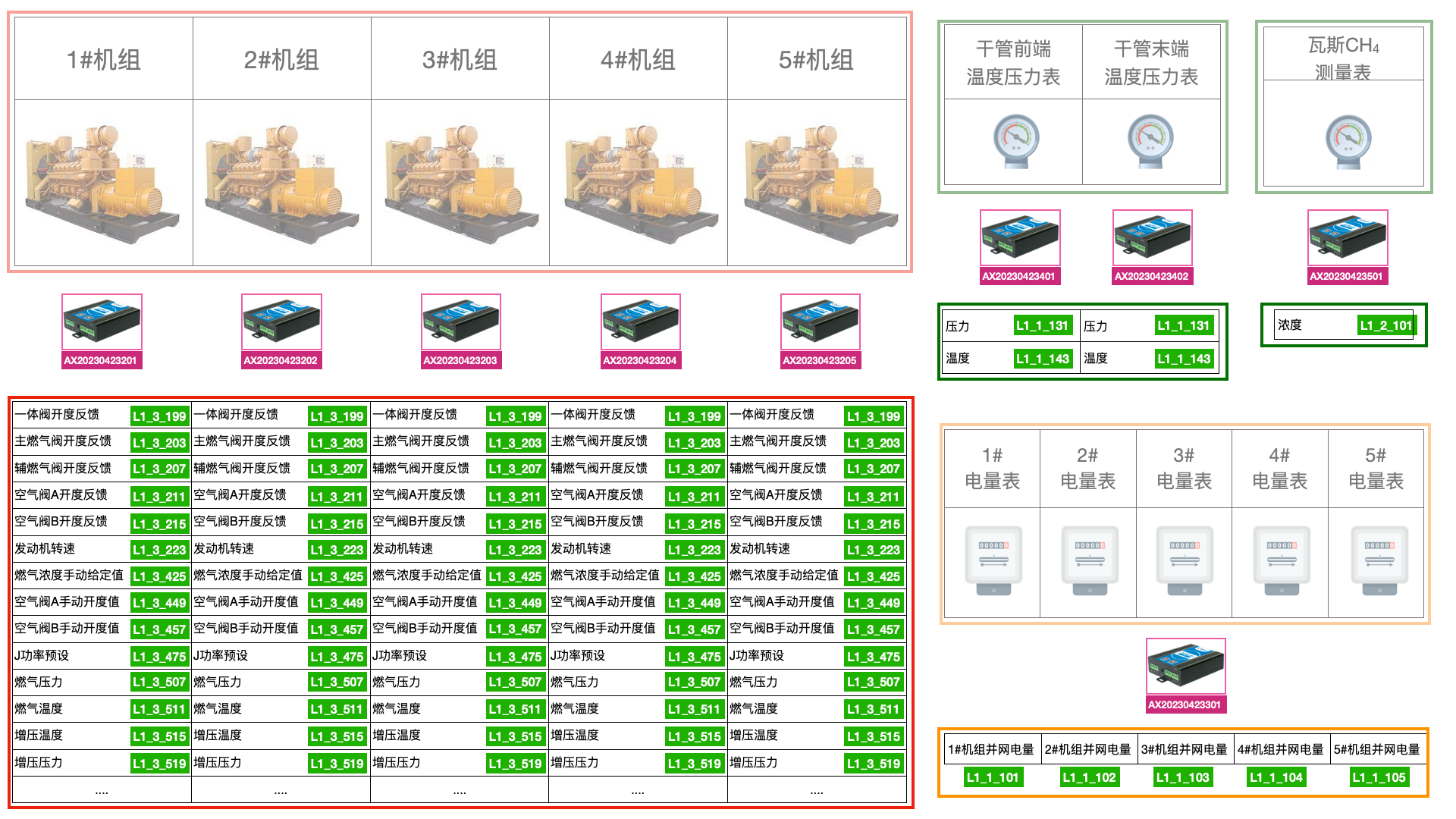The height and width of the screenshot is (819, 1456).
Task: Select the 干管末端 温度压力表 header
Action: pyautogui.click(x=1150, y=62)
